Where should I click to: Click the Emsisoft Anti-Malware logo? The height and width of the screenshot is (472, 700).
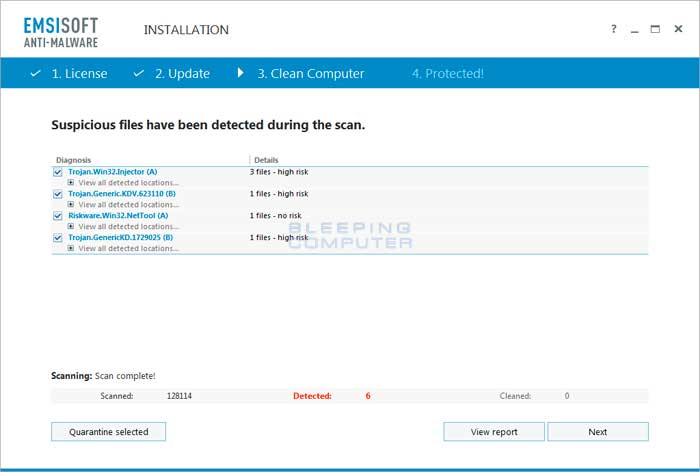[x=61, y=33]
